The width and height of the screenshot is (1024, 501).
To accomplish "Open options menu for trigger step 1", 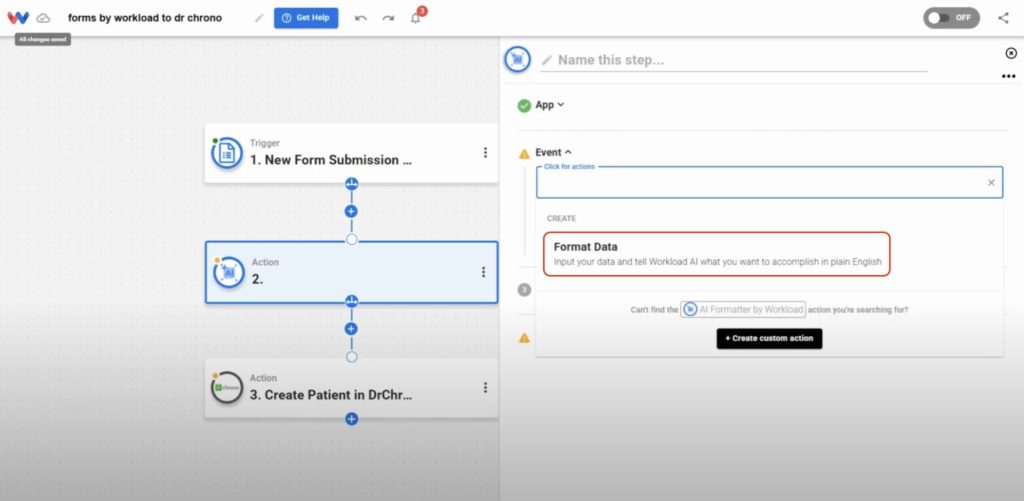I will click(485, 152).
